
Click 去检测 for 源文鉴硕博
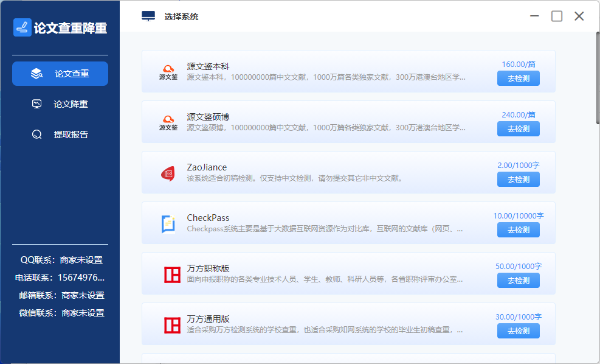point(518,129)
